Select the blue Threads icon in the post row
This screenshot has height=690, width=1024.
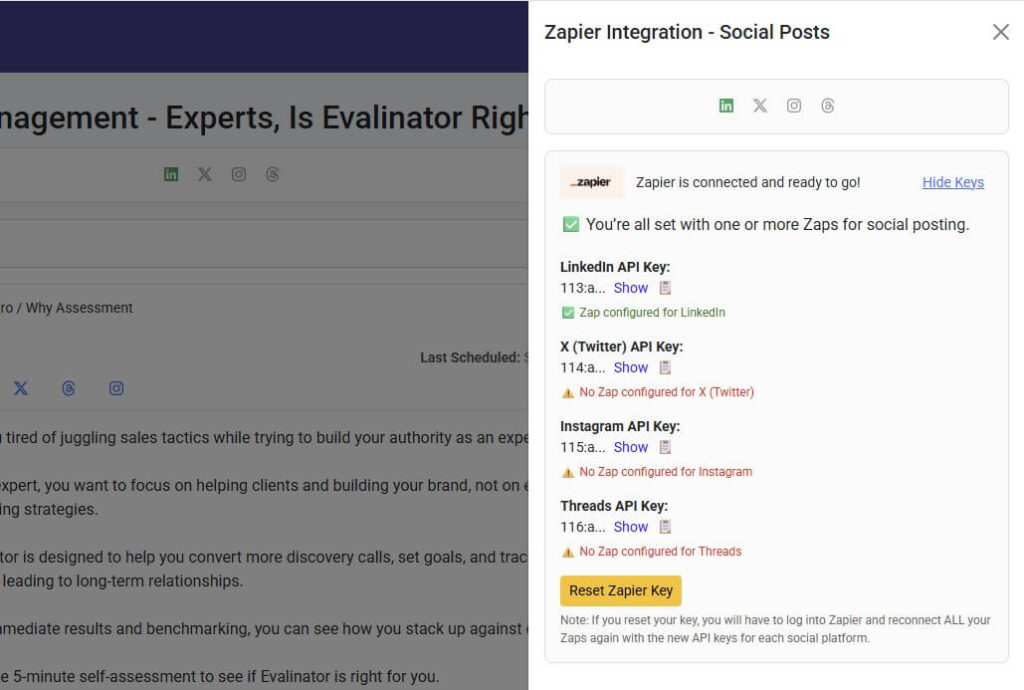[x=69, y=388]
